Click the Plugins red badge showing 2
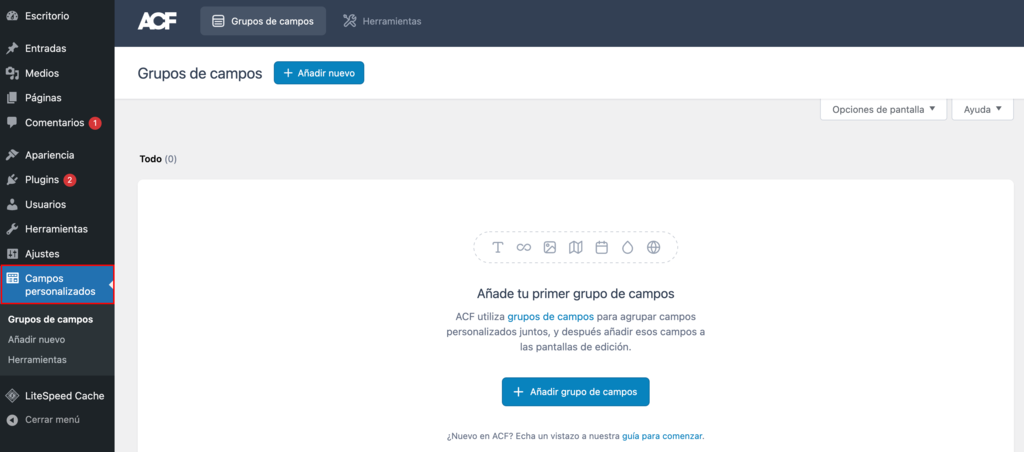 coord(70,180)
